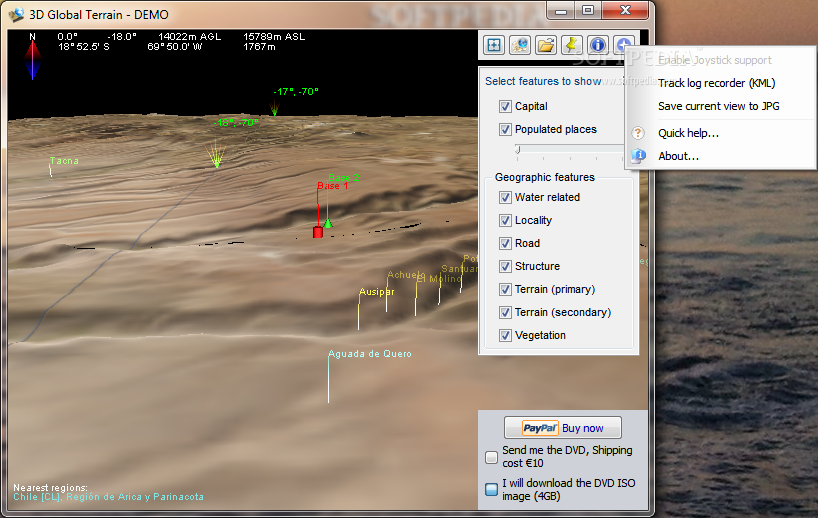Click the yellow -18°, -70° grid marker
The image size is (818, 518).
coord(216,154)
